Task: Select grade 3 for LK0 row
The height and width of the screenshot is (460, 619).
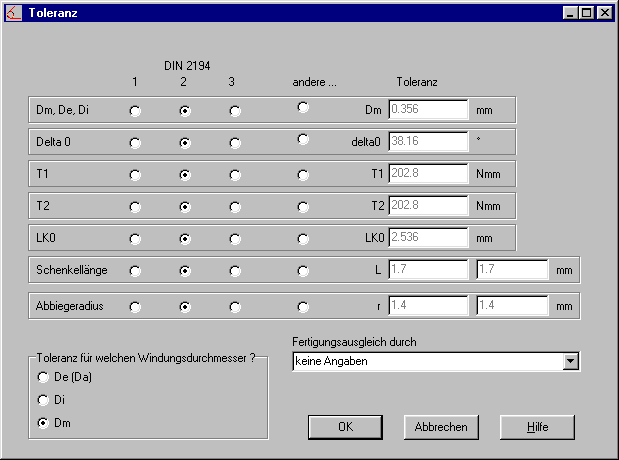Action: point(235,240)
